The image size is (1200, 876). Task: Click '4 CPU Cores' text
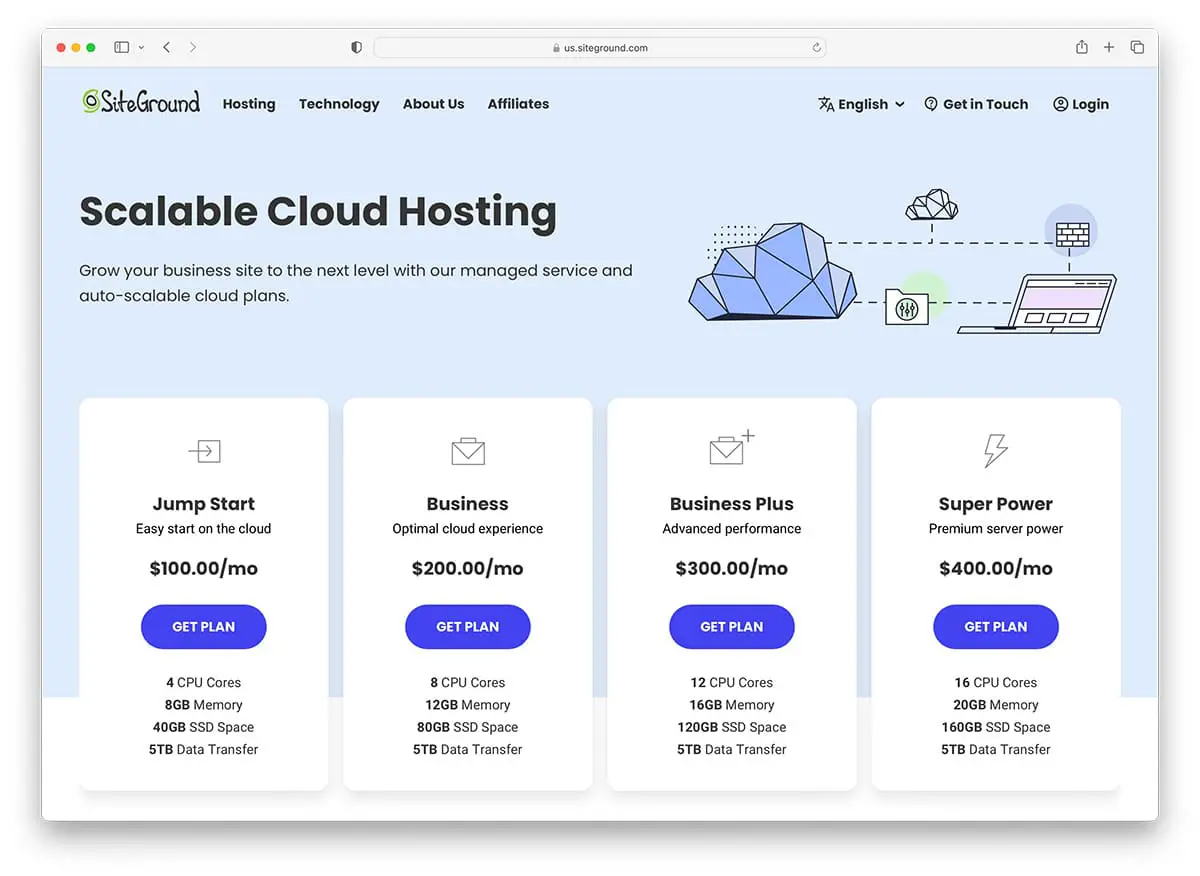pyautogui.click(x=204, y=683)
